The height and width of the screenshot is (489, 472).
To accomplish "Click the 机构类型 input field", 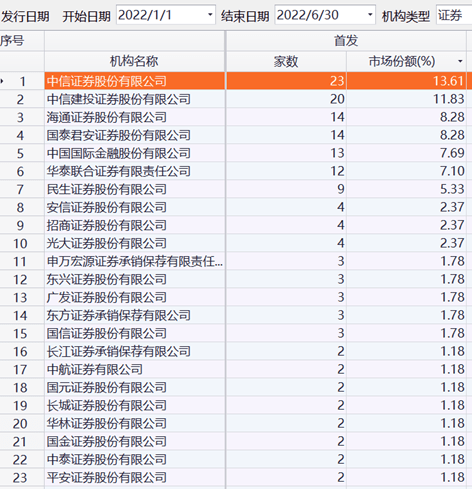I will 454,15.
